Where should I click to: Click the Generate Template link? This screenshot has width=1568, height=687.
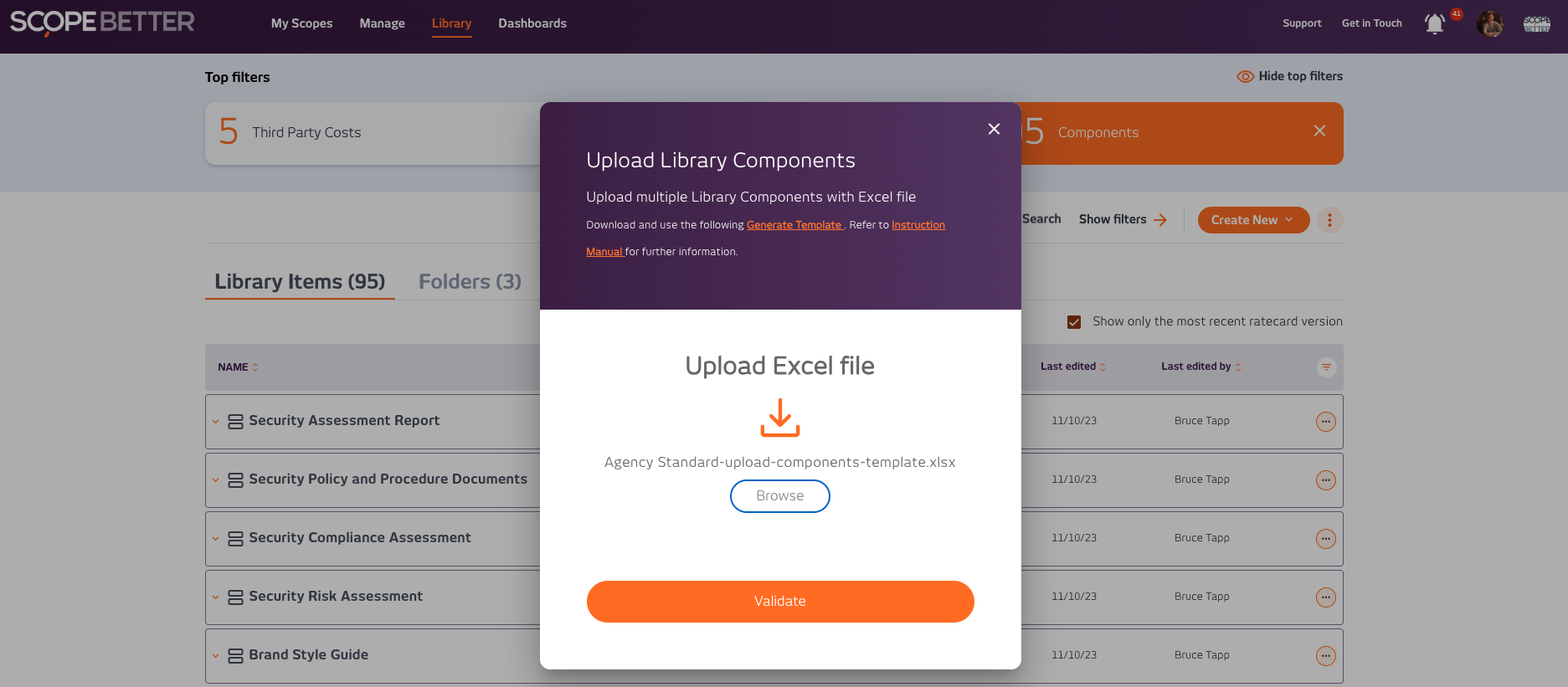(x=794, y=225)
